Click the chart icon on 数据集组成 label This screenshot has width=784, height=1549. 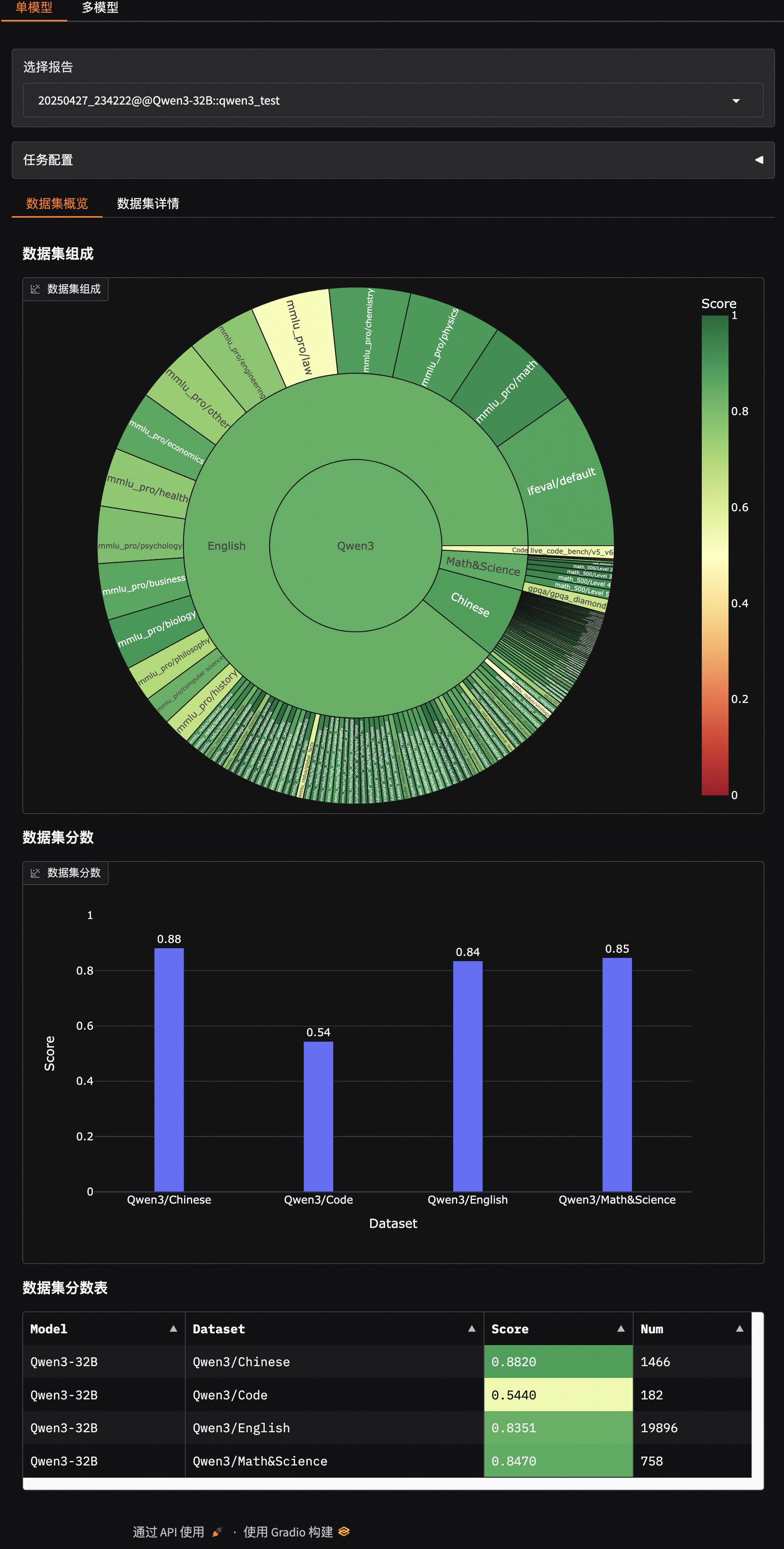coord(36,289)
